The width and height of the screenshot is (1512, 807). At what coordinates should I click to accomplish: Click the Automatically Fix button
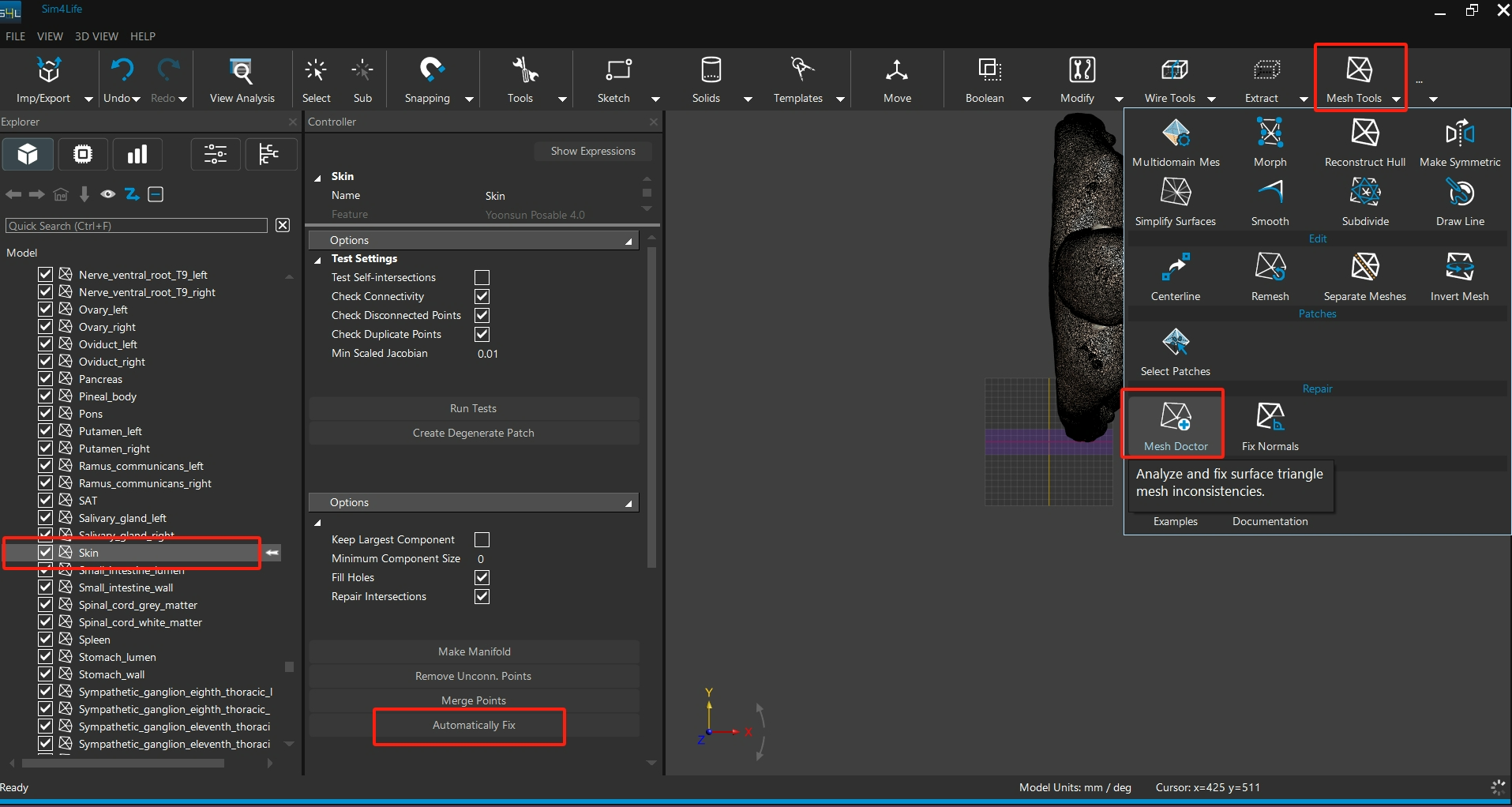(x=474, y=725)
